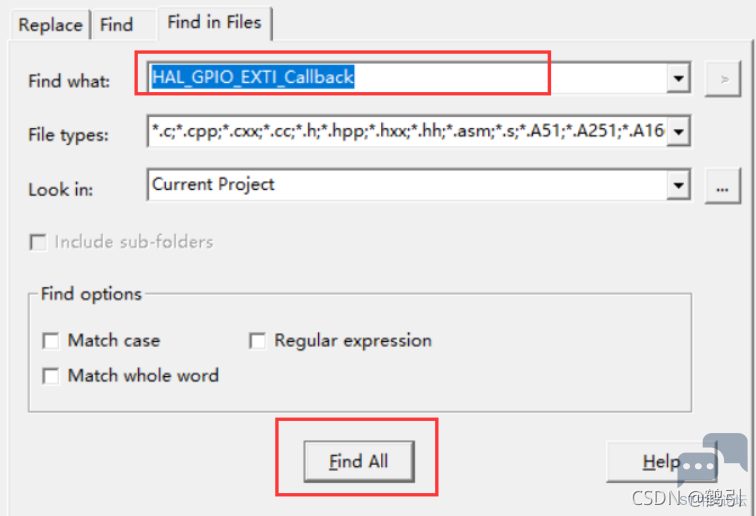756x516 pixels.
Task: Open the File types dropdown arrow
Action: pyautogui.click(x=678, y=131)
